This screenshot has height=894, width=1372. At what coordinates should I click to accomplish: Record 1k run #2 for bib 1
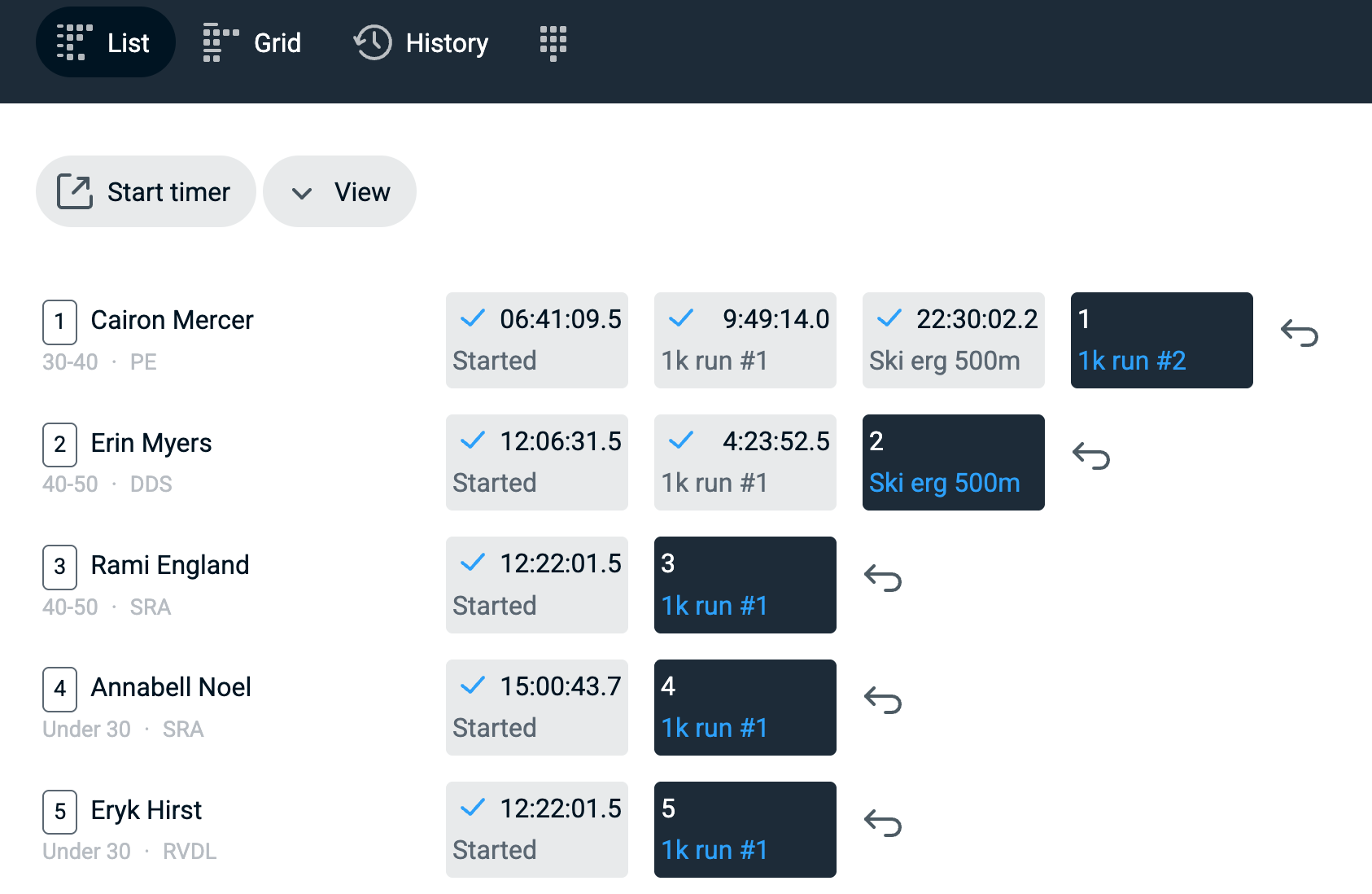(1161, 340)
